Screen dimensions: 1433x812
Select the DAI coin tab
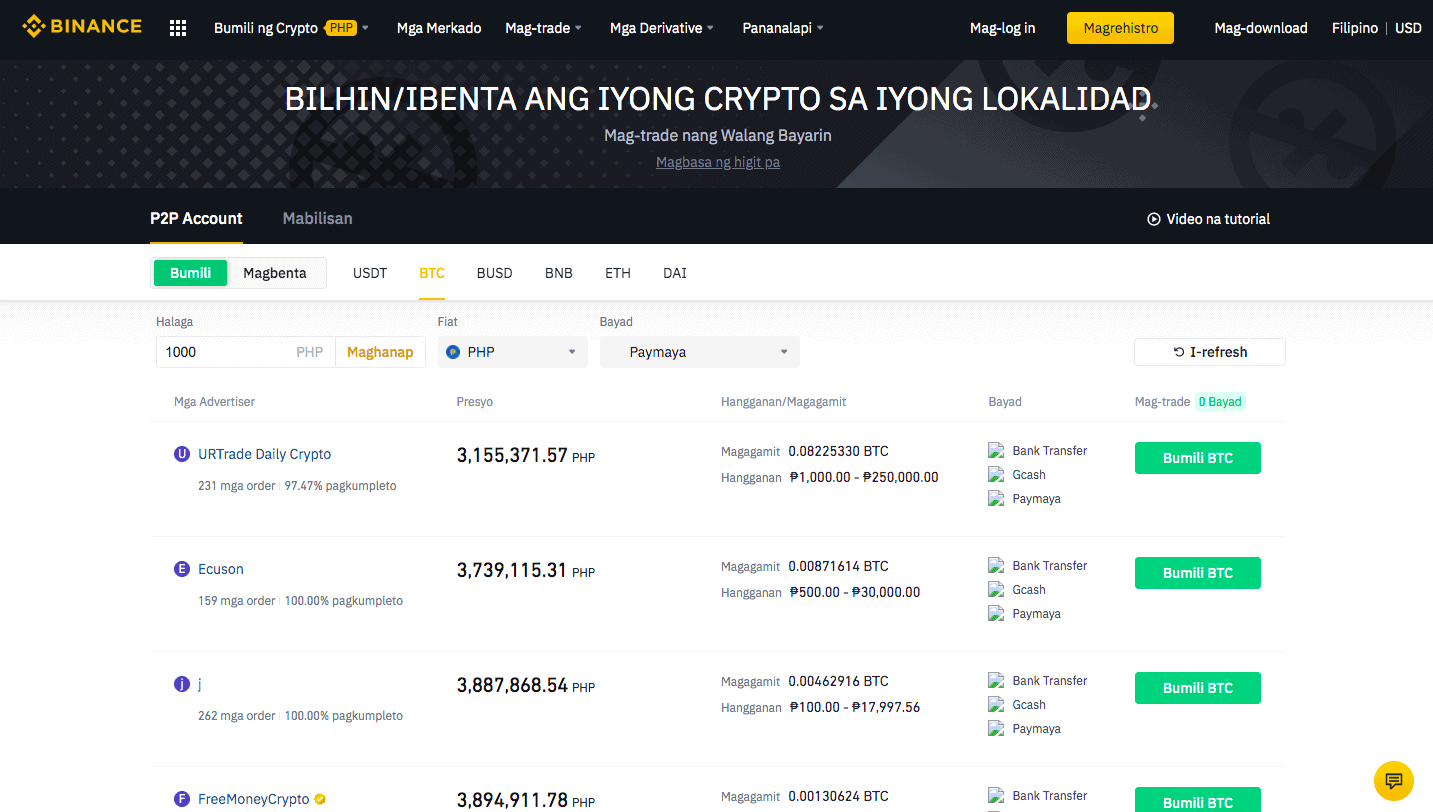coord(675,273)
